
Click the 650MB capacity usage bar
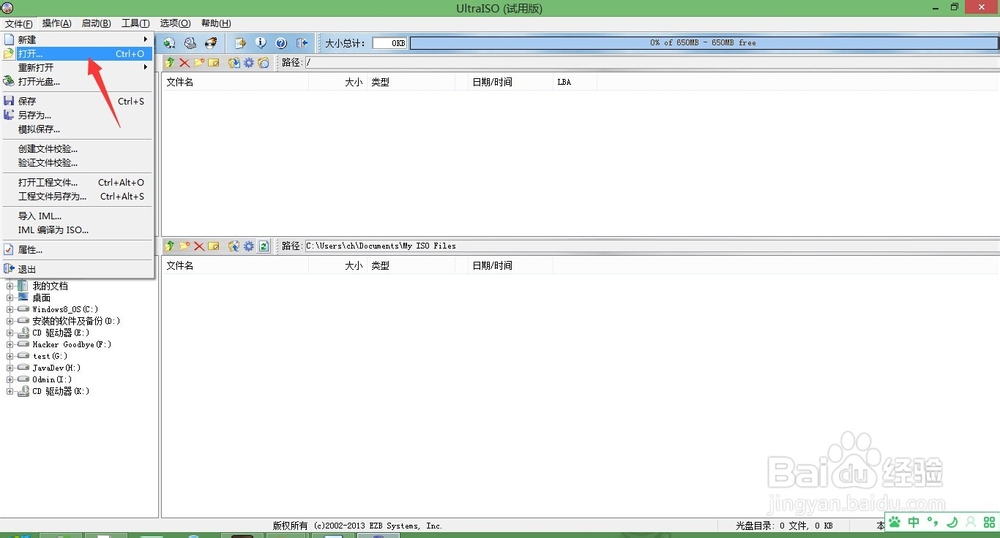click(703, 43)
